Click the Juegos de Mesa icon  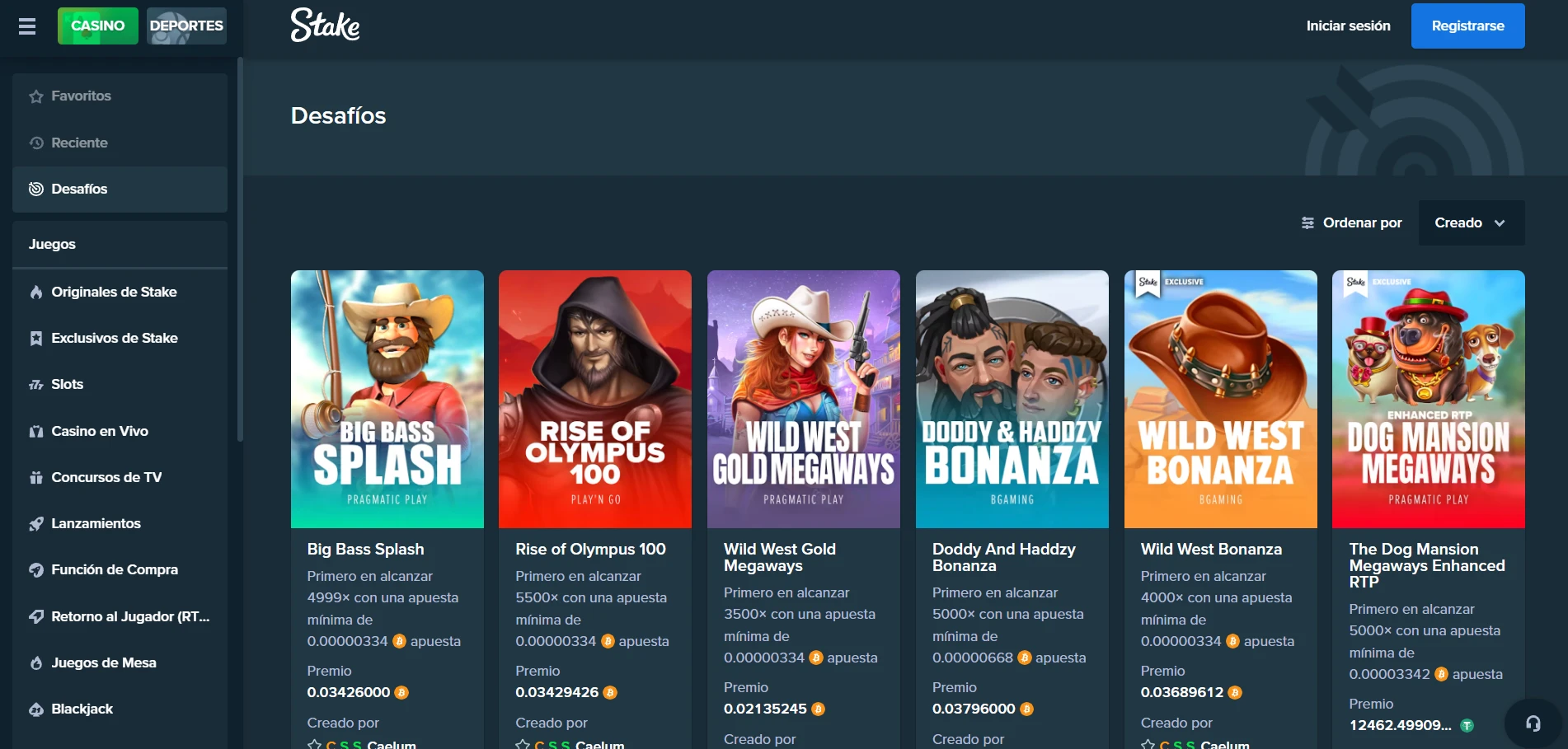(x=36, y=662)
